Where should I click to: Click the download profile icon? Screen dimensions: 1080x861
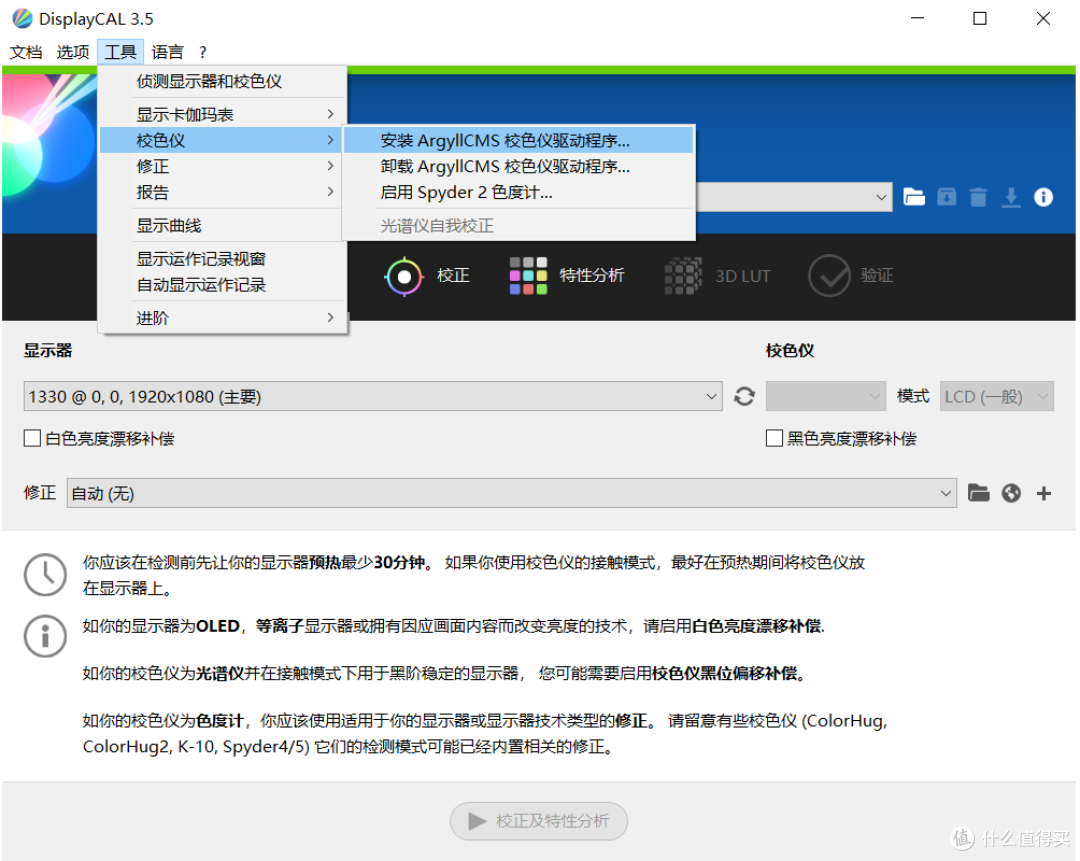click(x=1011, y=197)
